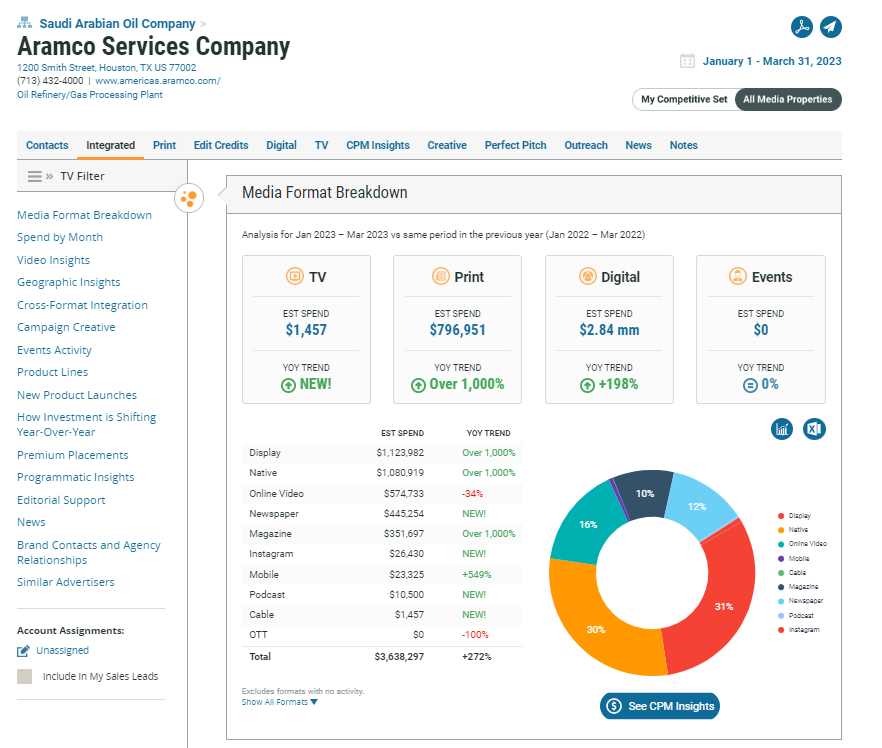Open Geographic Insights section

tap(69, 282)
